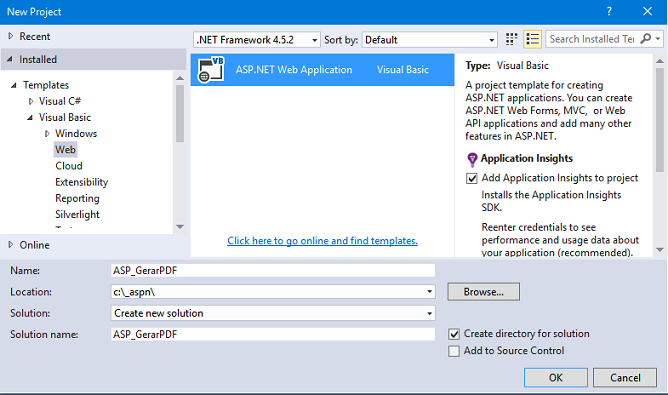Select the Cloud template category
The height and width of the screenshot is (395, 668).
pos(69,166)
